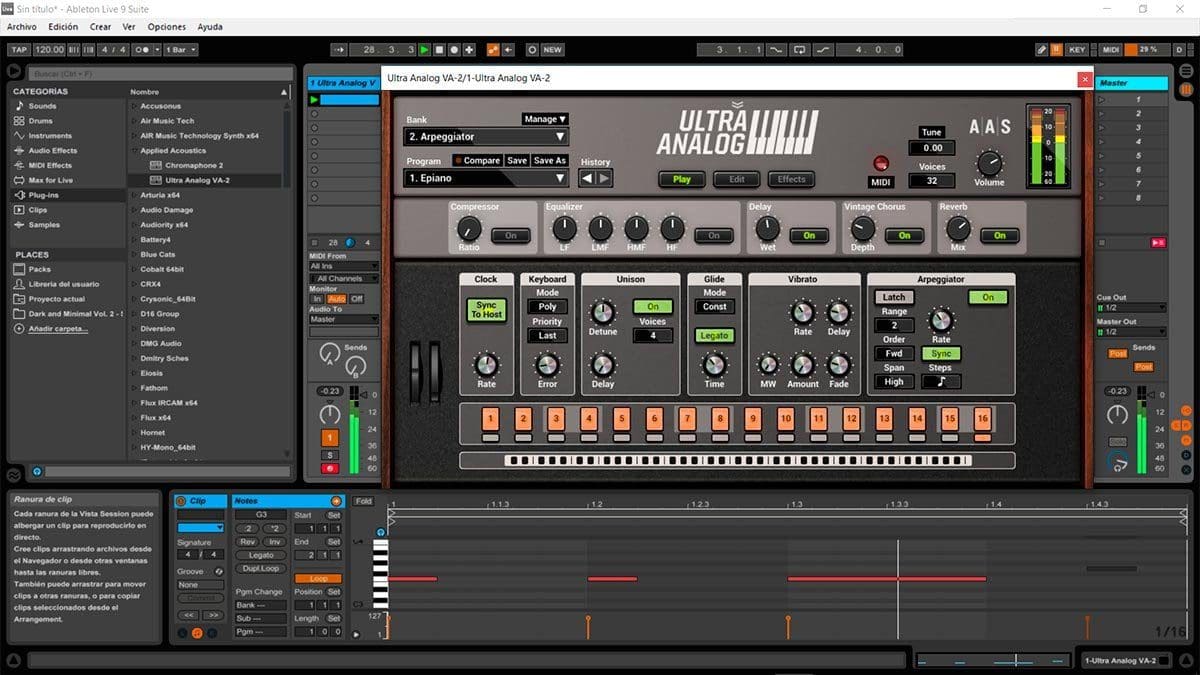Click arpeggiator step 5 pad
The width and height of the screenshot is (1200, 675).
pos(621,418)
